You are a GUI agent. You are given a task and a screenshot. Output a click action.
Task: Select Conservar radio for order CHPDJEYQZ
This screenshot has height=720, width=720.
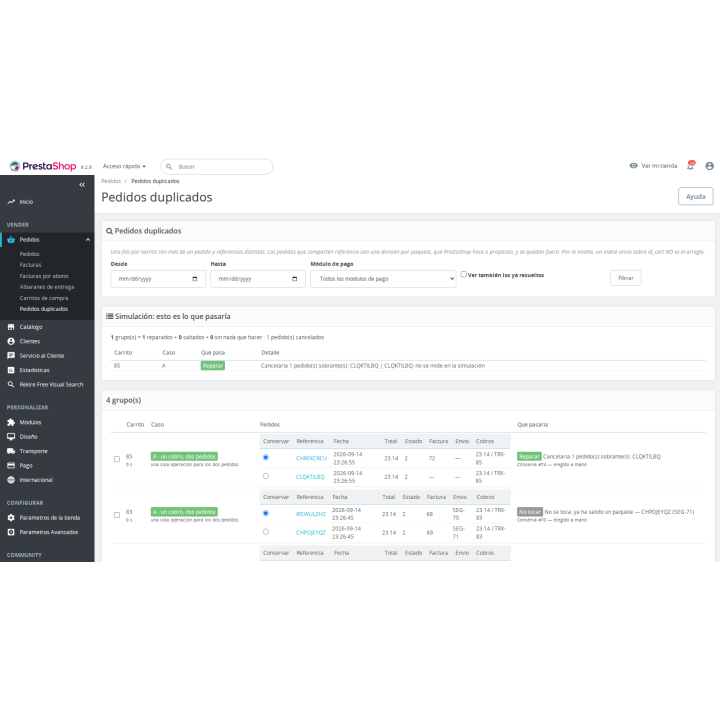[266, 532]
